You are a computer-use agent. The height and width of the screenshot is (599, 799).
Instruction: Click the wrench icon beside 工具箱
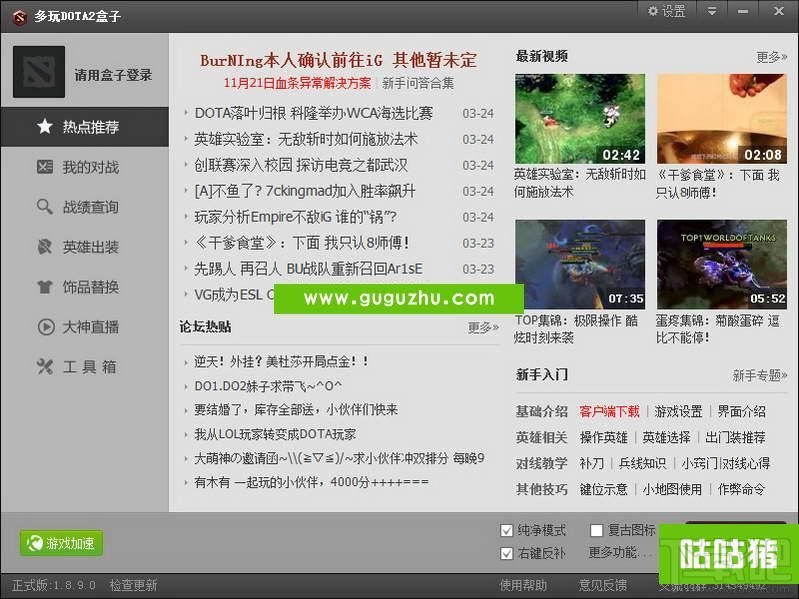[45, 366]
